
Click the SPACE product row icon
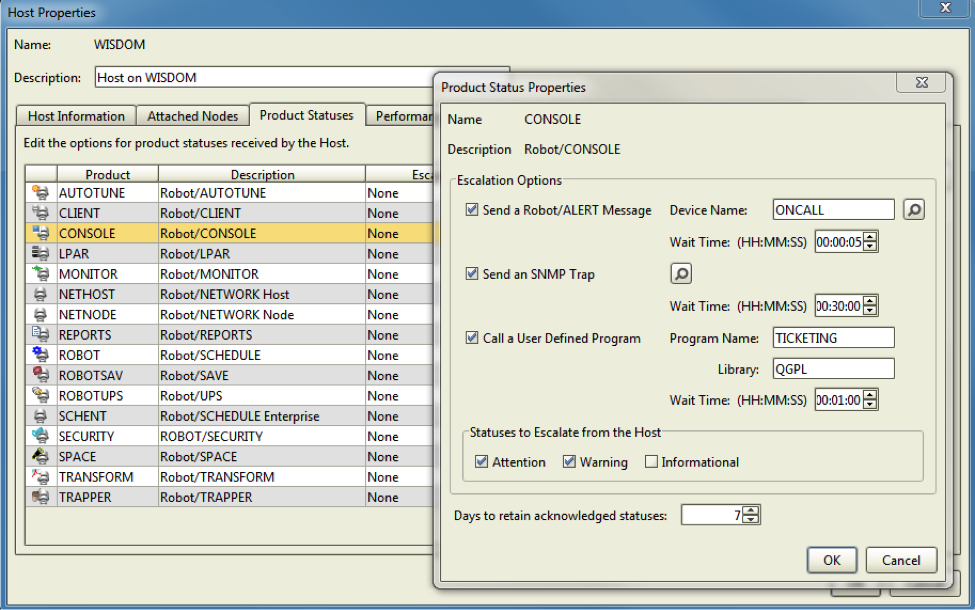click(x=40, y=456)
